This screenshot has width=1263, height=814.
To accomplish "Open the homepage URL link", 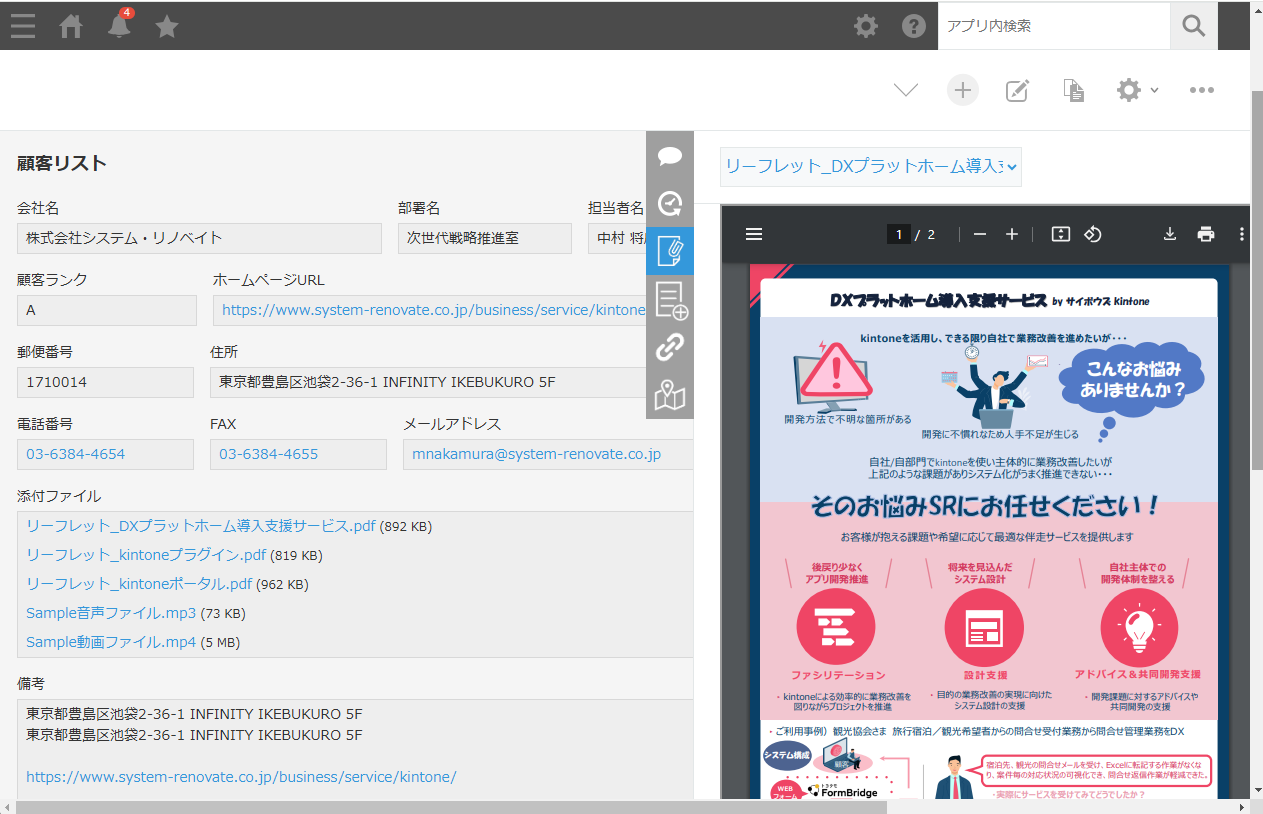I will tap(434, 310).
